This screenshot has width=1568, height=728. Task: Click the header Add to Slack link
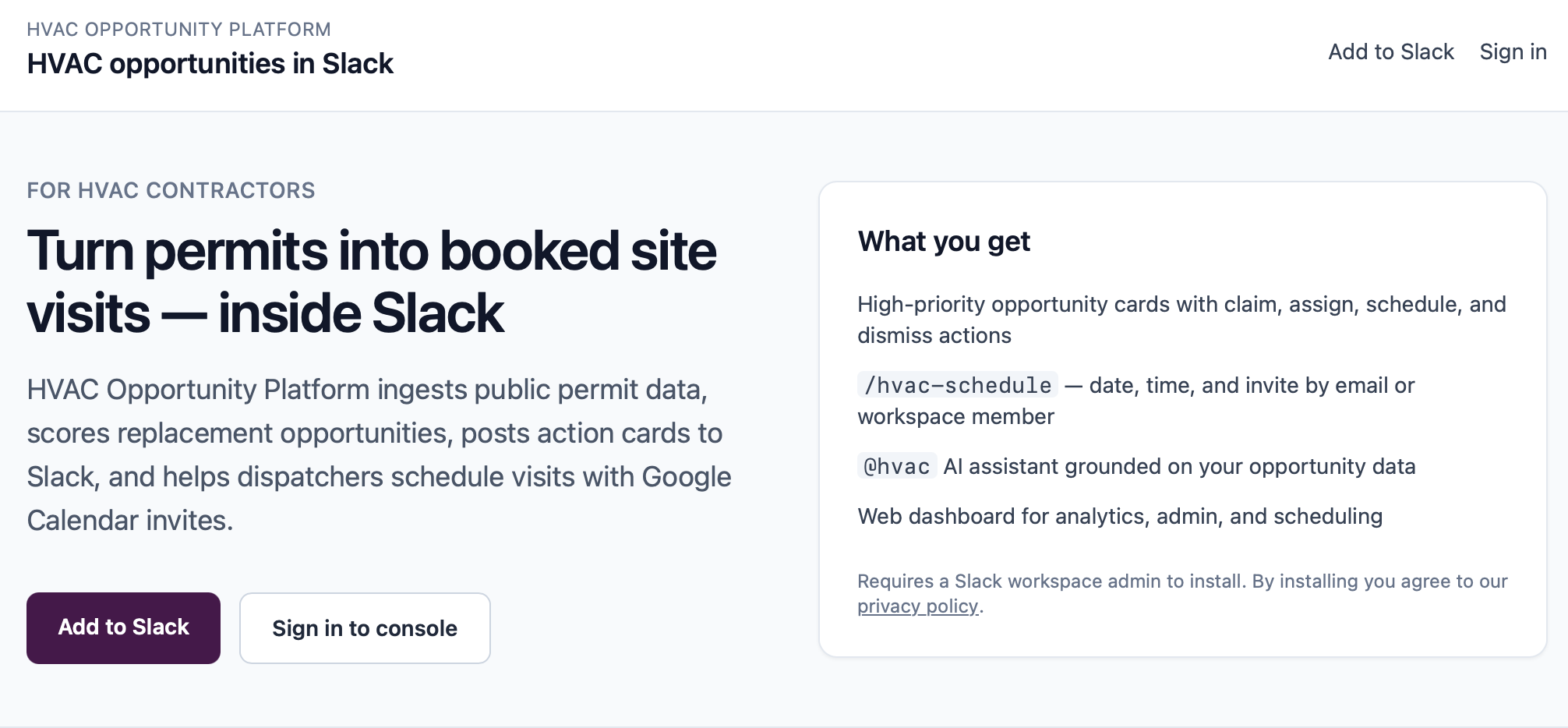(1391, 51)
